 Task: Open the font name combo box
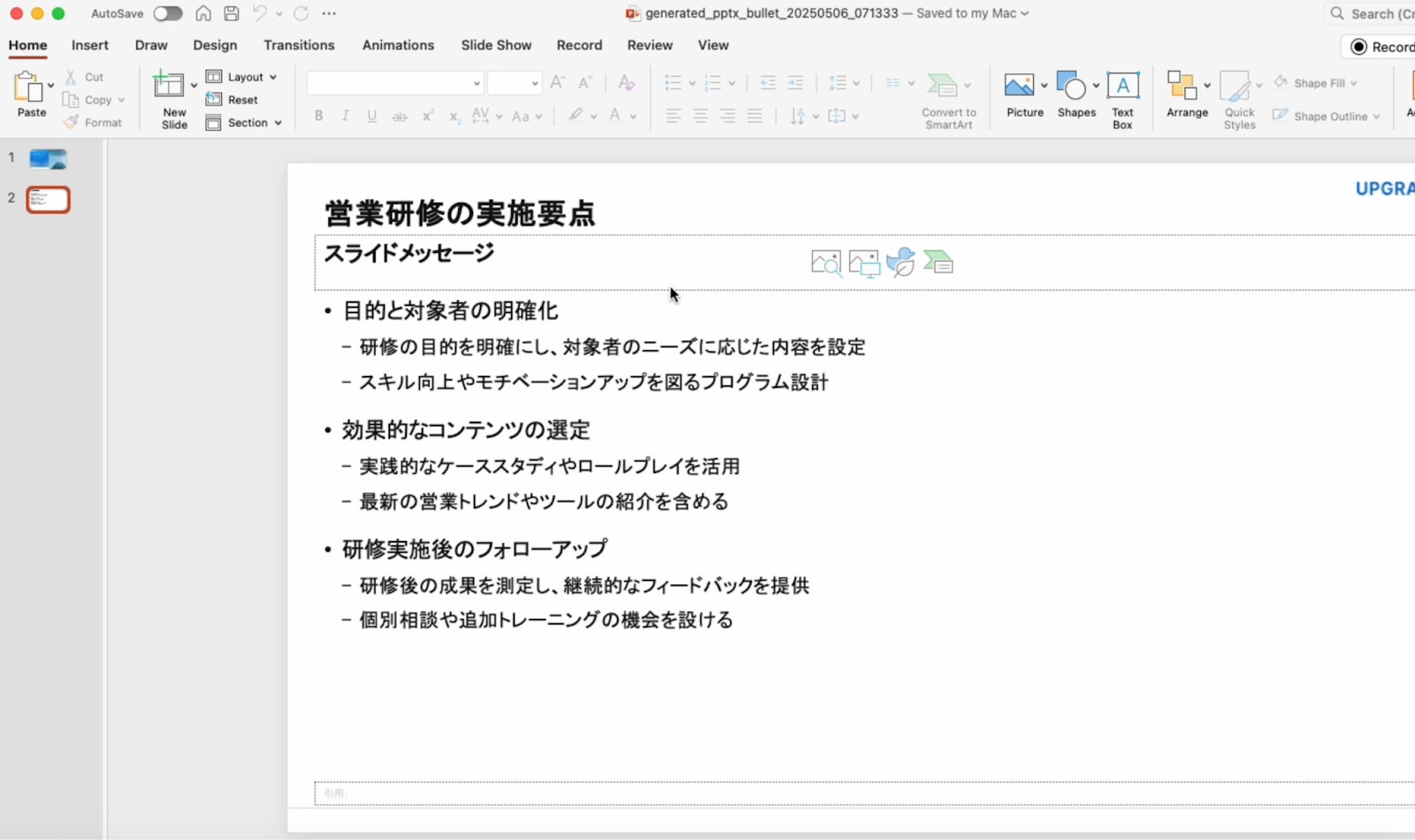click(x=394, y=83)
